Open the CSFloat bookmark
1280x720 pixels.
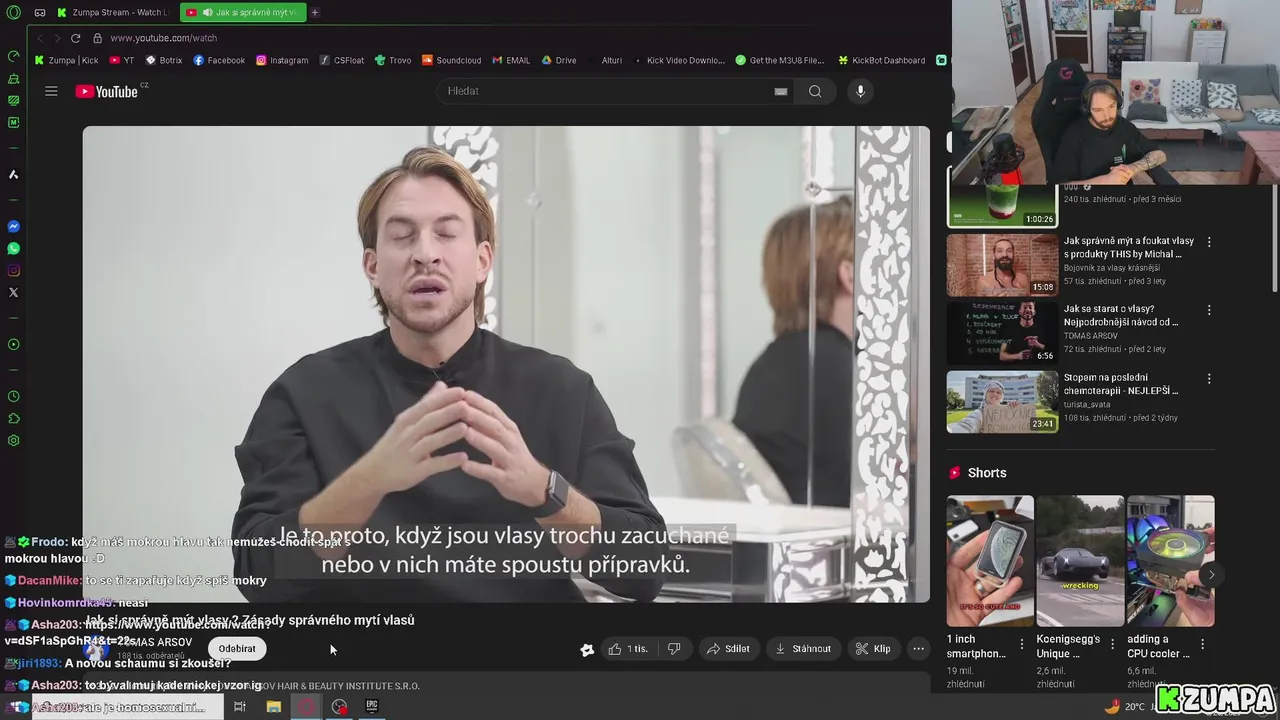(x=342, y=60)
